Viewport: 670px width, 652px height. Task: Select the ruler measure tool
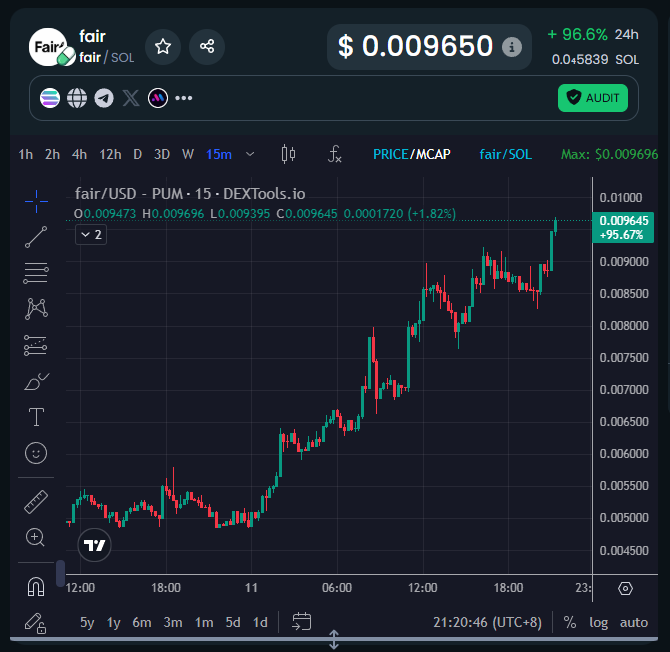(36, 502)
